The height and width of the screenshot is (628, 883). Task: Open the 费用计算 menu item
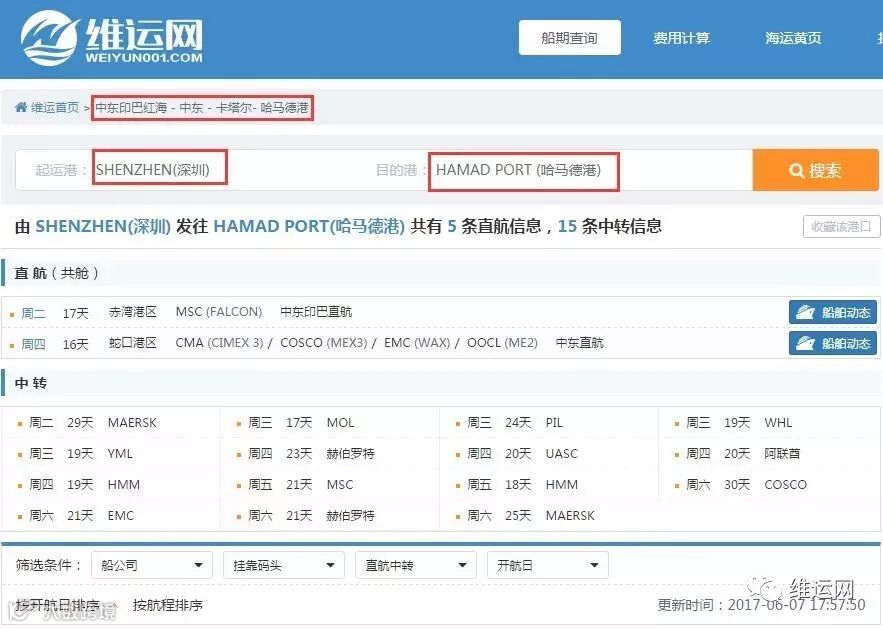(x=681, y=38)
